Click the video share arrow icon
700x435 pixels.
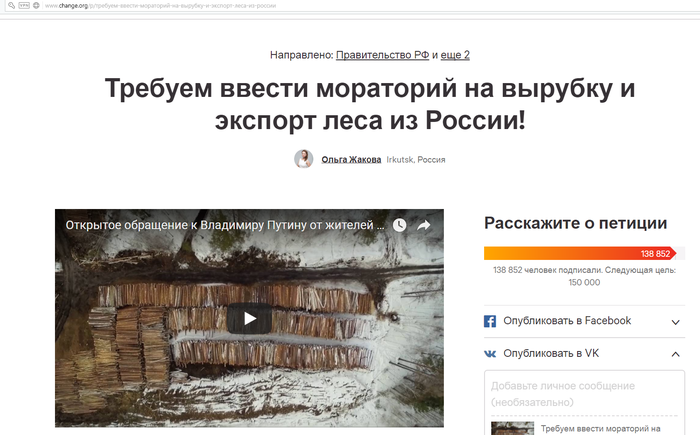pos(424,225)
